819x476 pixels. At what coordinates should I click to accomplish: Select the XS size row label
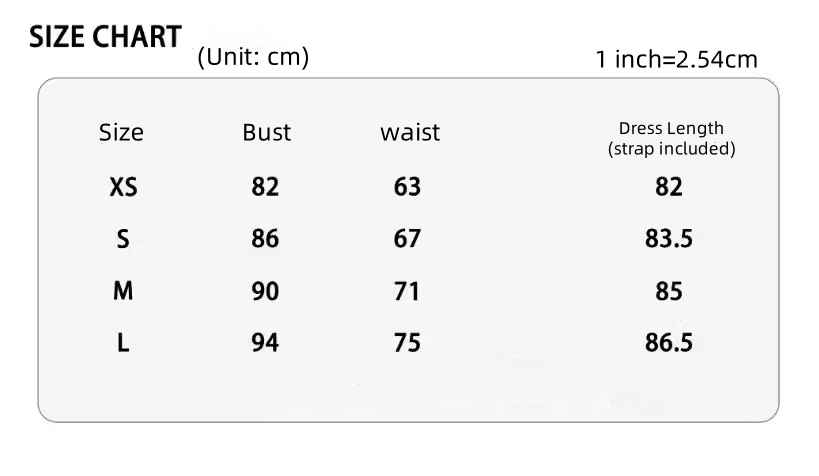(x=122, y=187)
